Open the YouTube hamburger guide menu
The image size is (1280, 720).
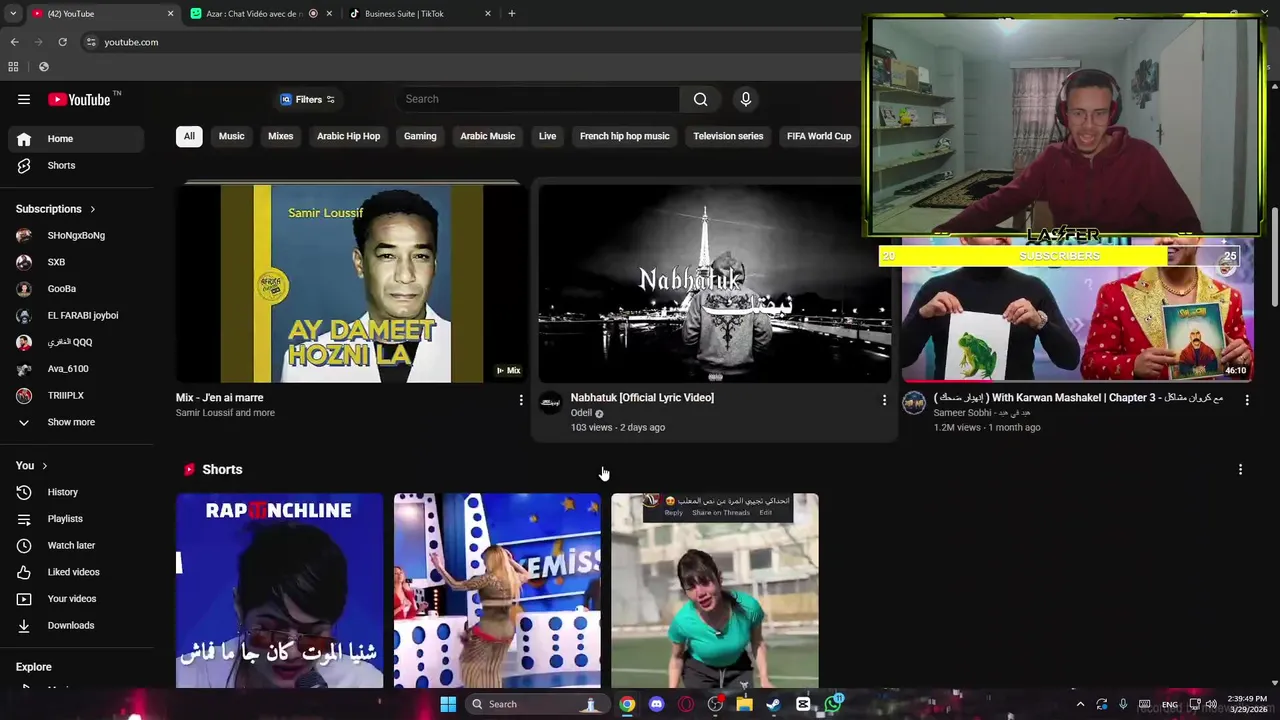(24, 99)
